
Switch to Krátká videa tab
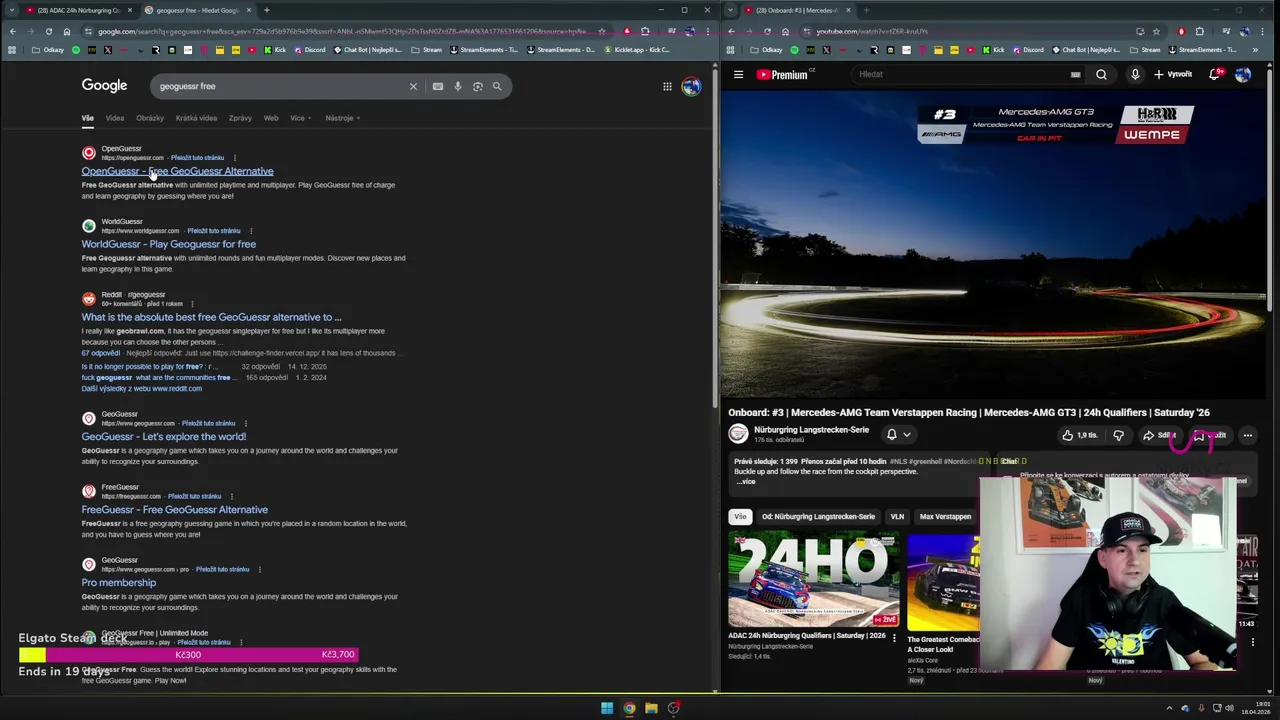coord(196,118)
